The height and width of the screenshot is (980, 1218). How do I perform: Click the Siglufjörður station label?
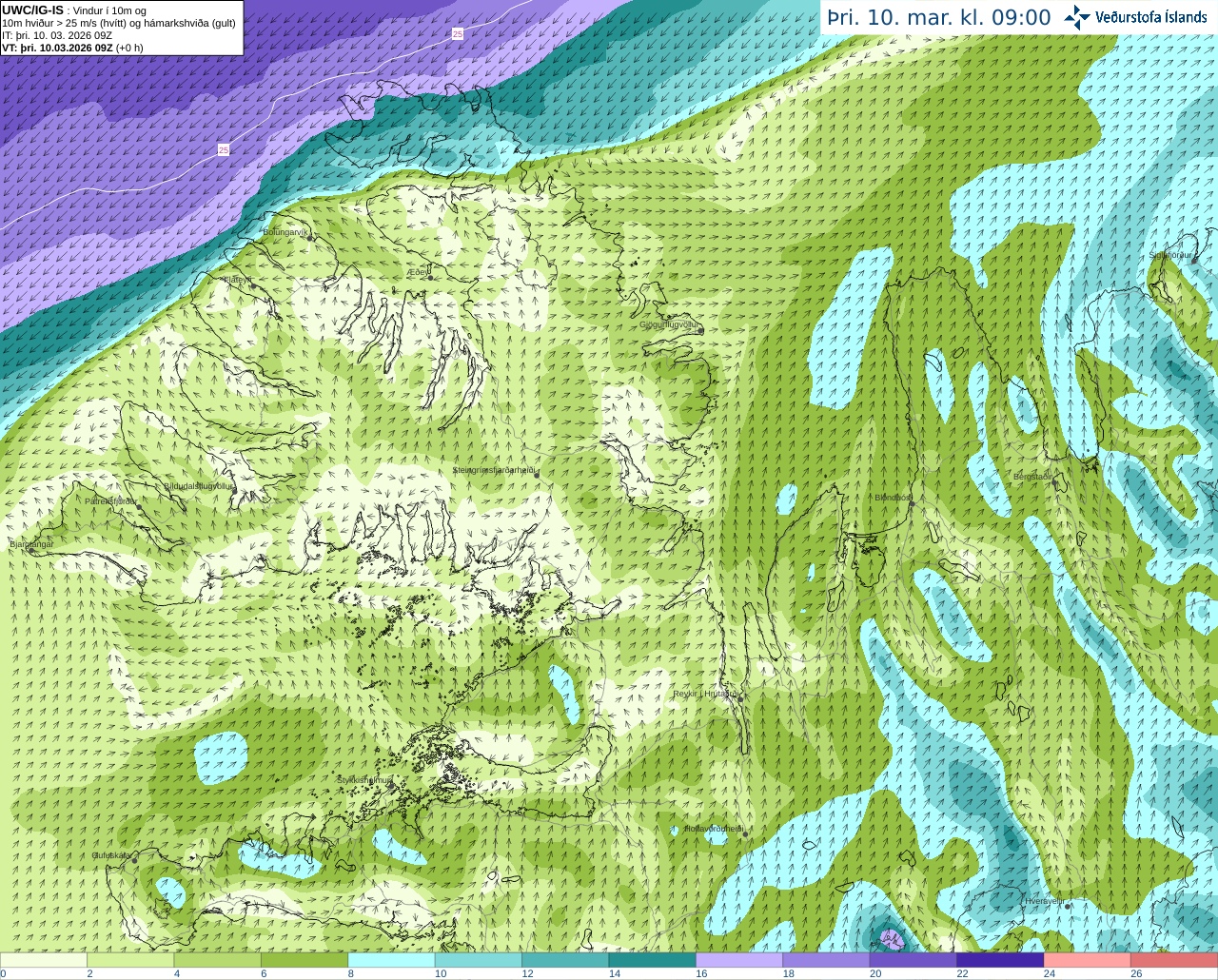coord(1170,256)
